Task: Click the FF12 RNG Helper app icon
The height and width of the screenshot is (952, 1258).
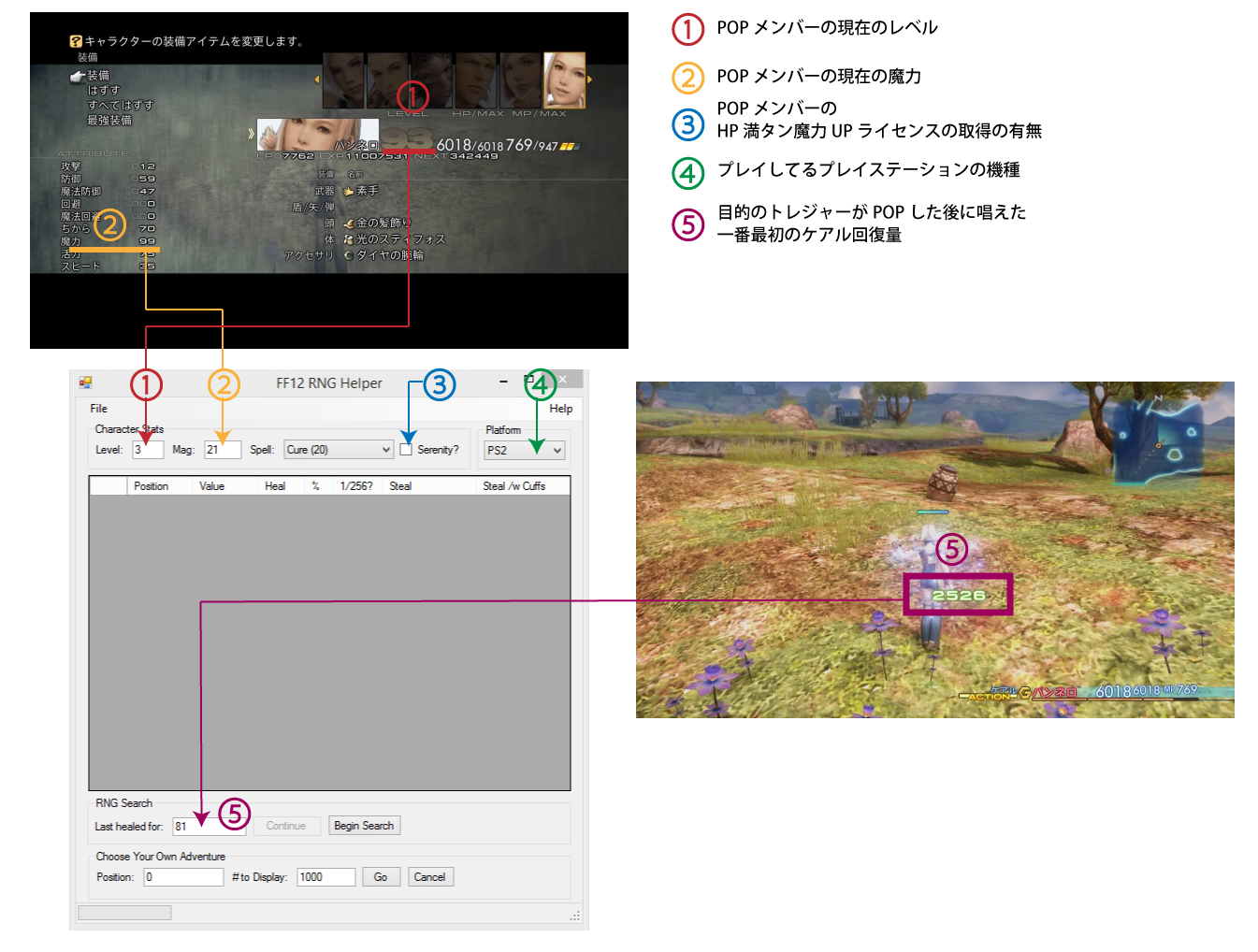Action: [x=85, y=382]
